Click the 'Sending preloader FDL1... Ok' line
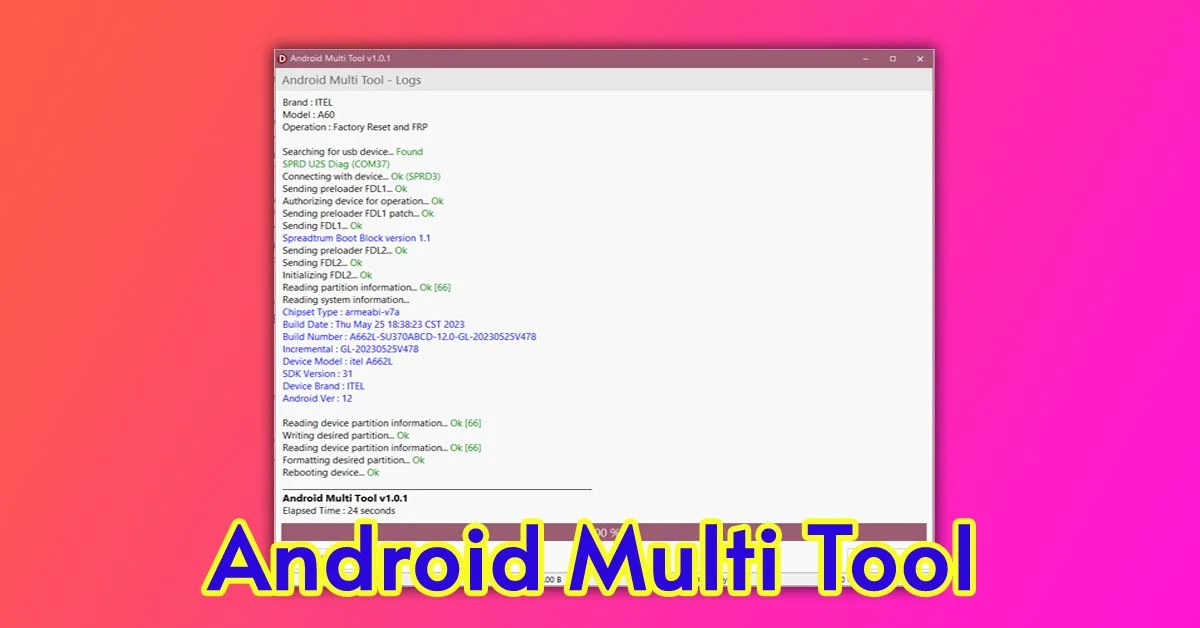Screen dimensions: 1200x628 pos(345,188)
